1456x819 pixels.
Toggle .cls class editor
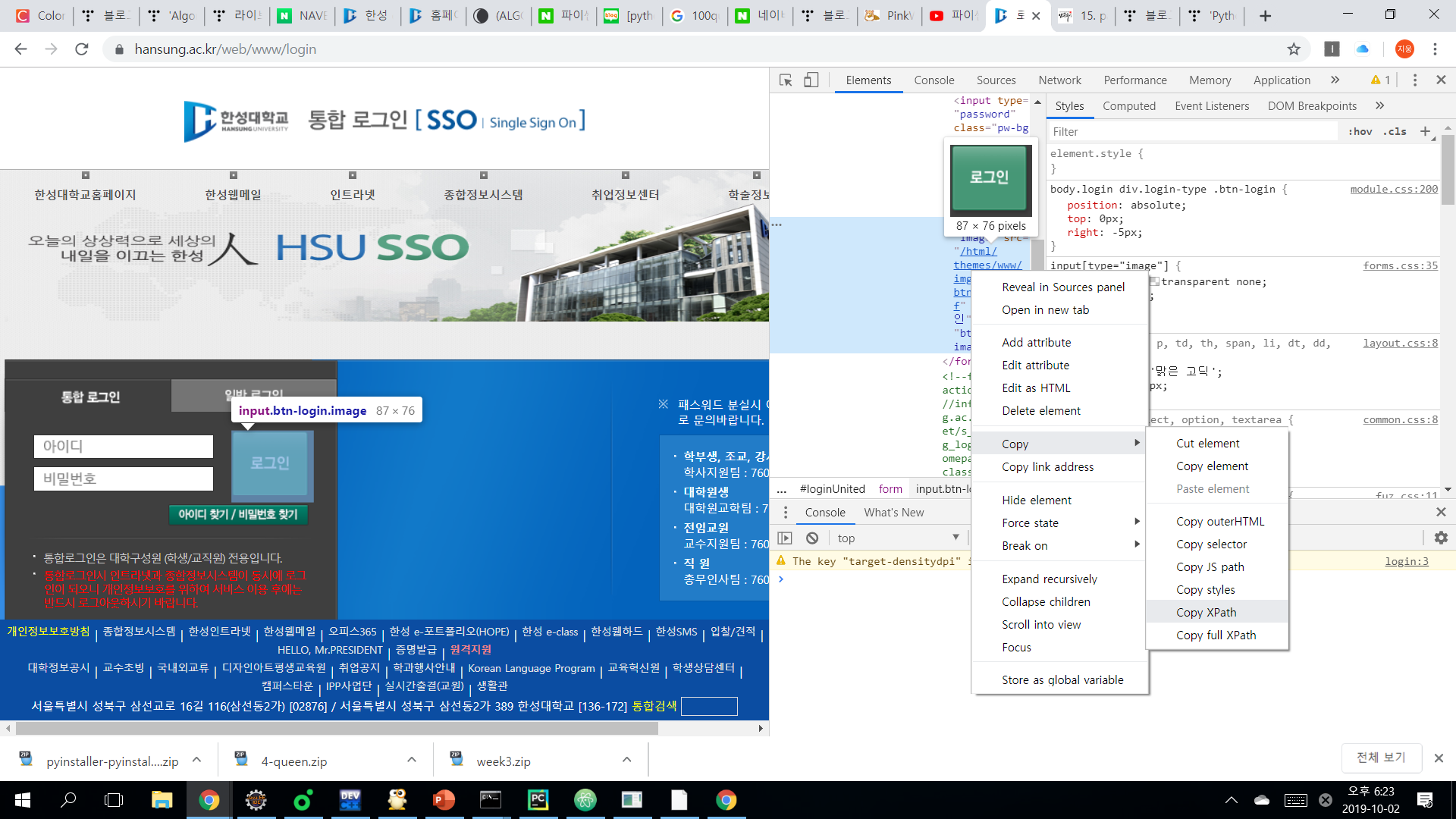[1395, 131]
